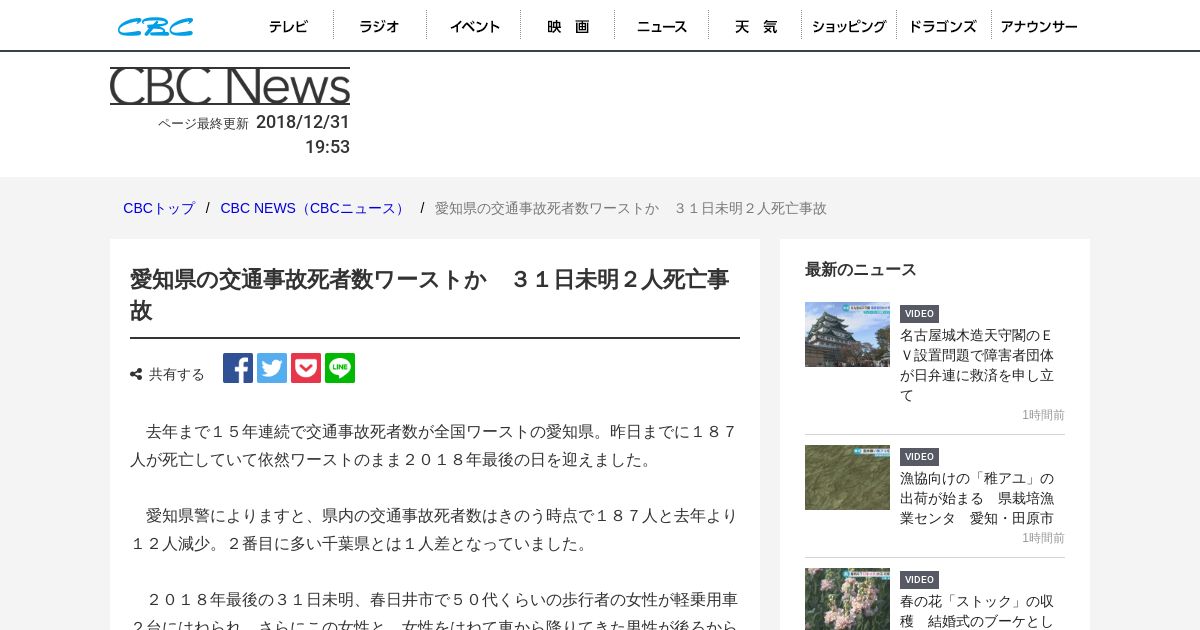
Task: Open the 天気 menu item
Action: pyautogui.click(x=755, y=26)
